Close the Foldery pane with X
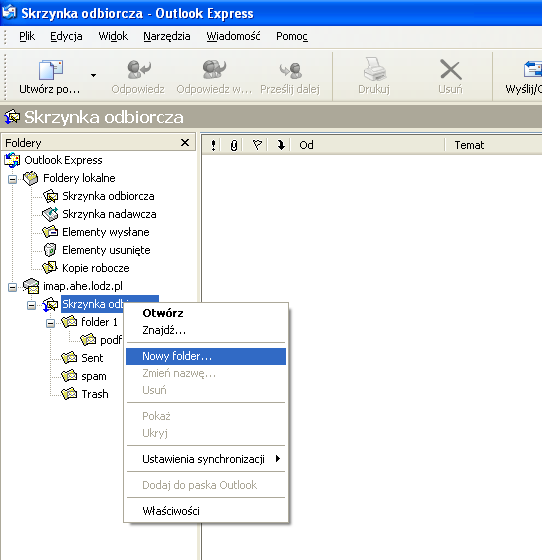Image resolution: width=542 pixels, height=560 pixels. click(x=185, y=143)
